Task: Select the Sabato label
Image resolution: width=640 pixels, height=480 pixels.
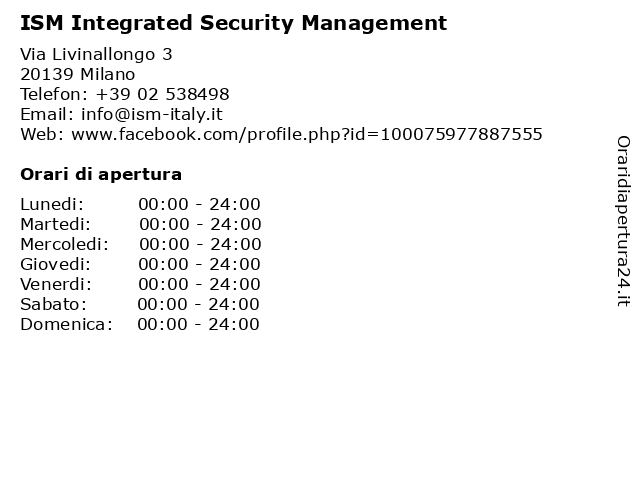Action: point(53,304)
